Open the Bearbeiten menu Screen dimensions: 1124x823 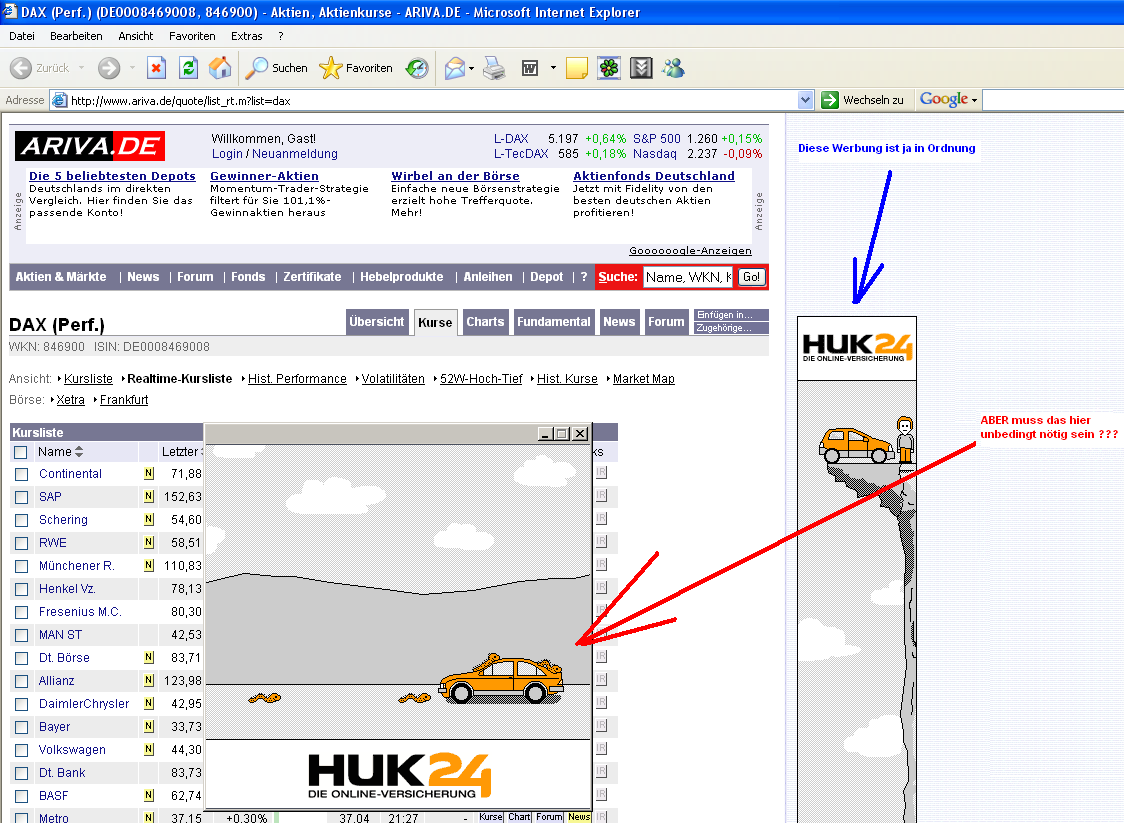[x=76, y=36]
